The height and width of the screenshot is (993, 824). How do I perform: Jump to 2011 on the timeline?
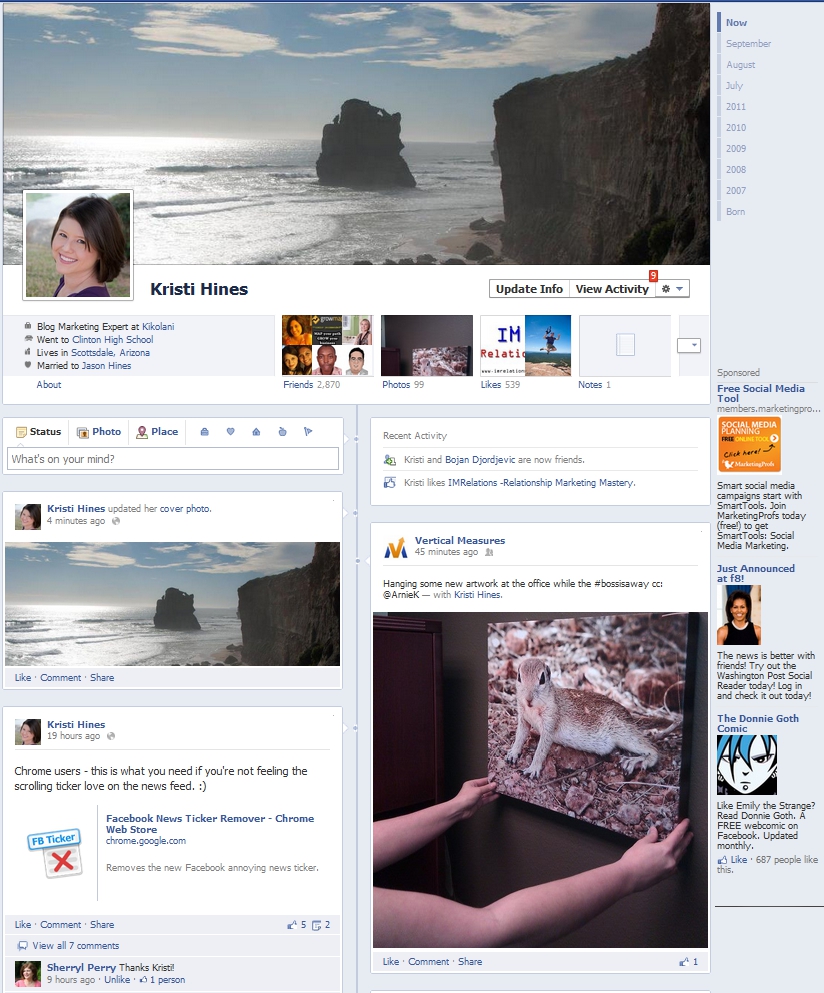click(735, 106)
